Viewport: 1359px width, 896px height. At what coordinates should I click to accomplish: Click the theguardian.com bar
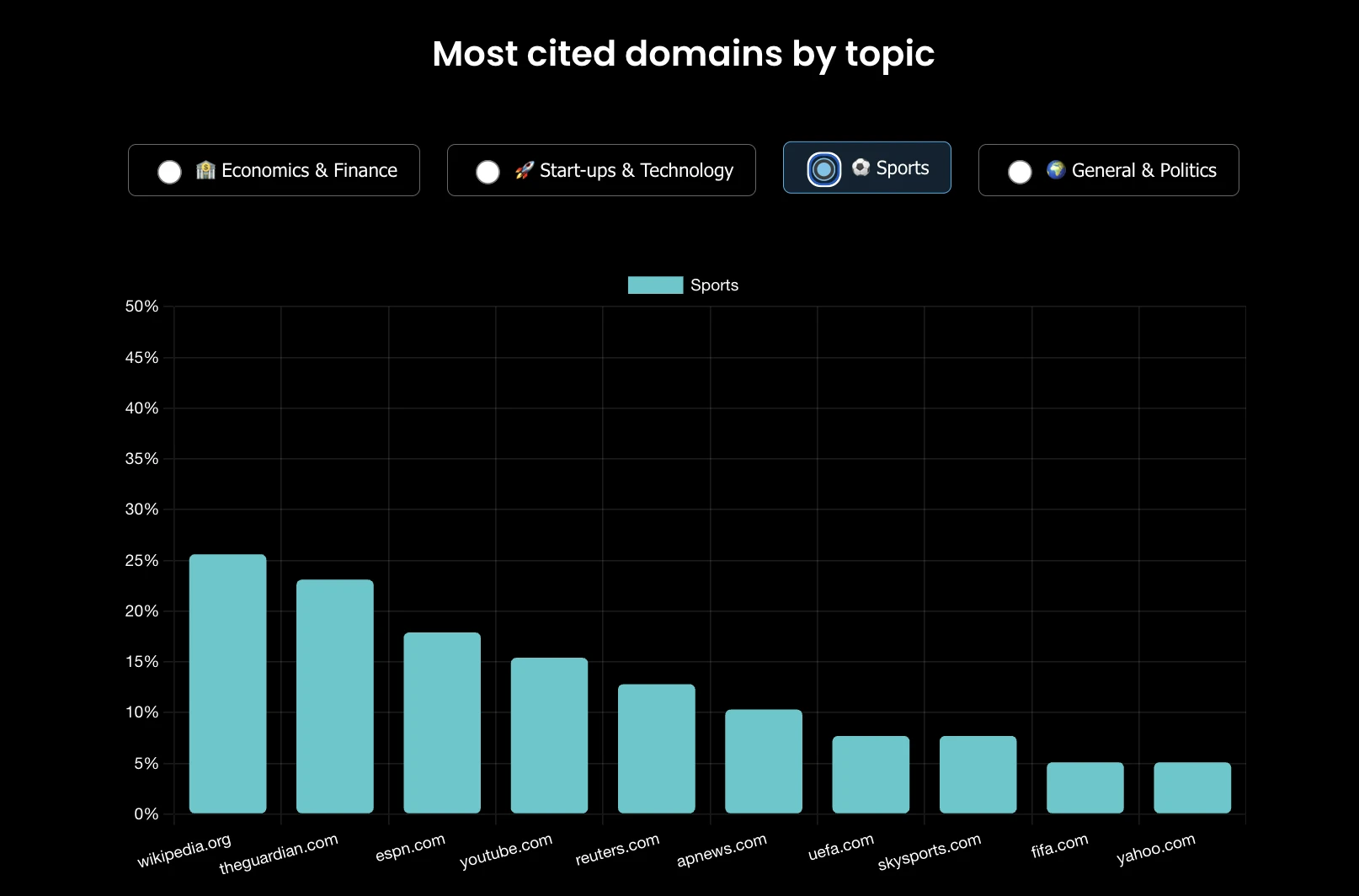pos(335,696)
